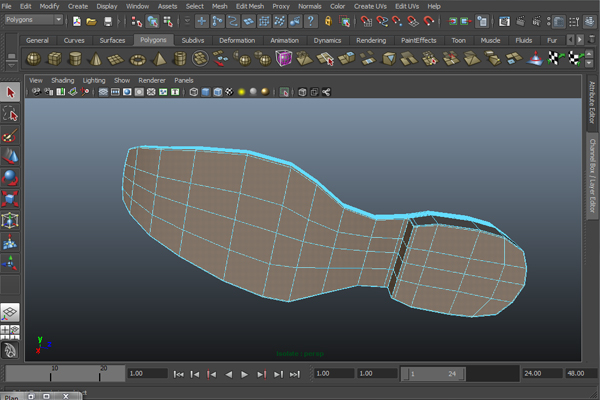Toggle wireframe on shaded button

217,92
